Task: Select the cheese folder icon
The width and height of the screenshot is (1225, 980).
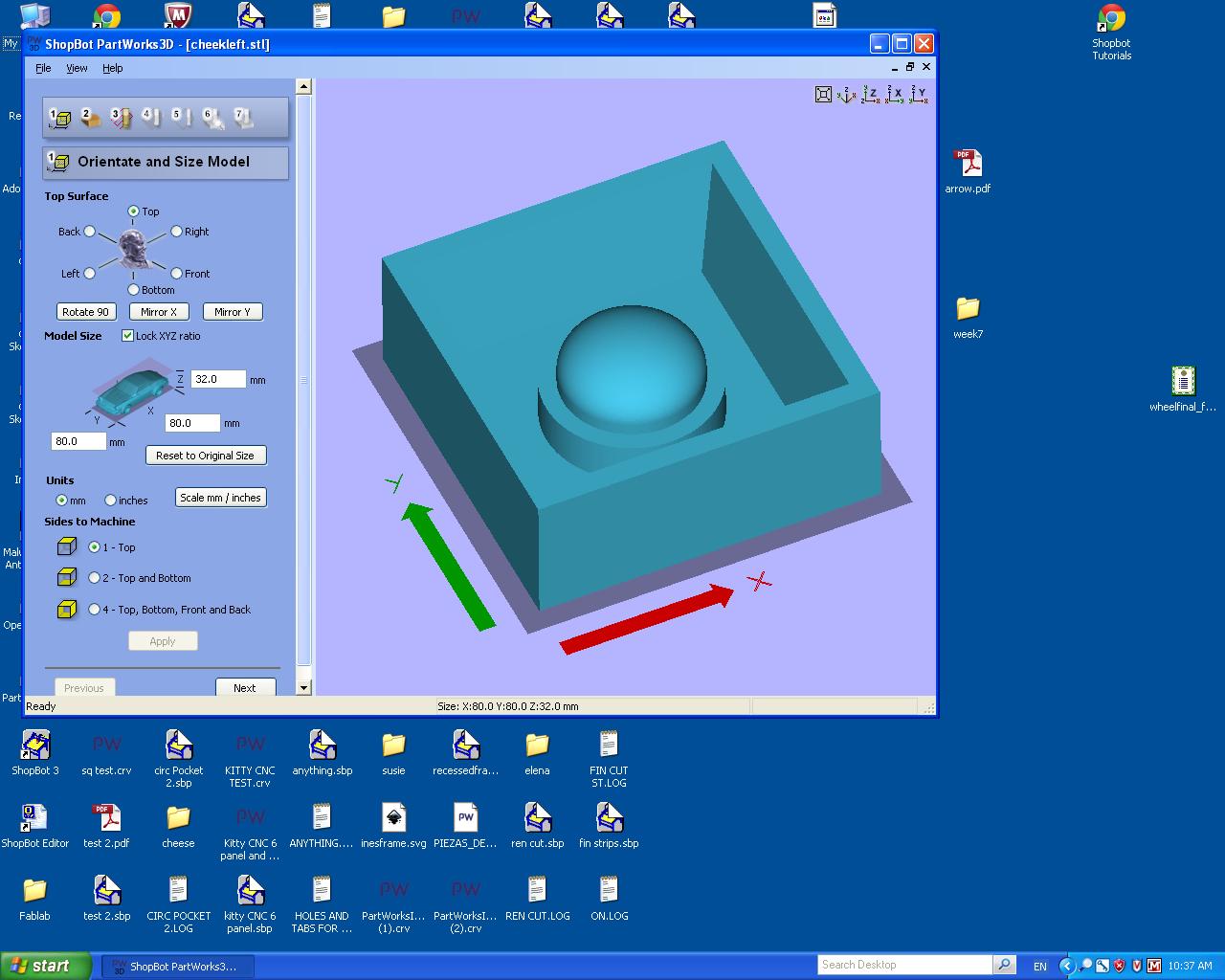Action: [178, 826]
